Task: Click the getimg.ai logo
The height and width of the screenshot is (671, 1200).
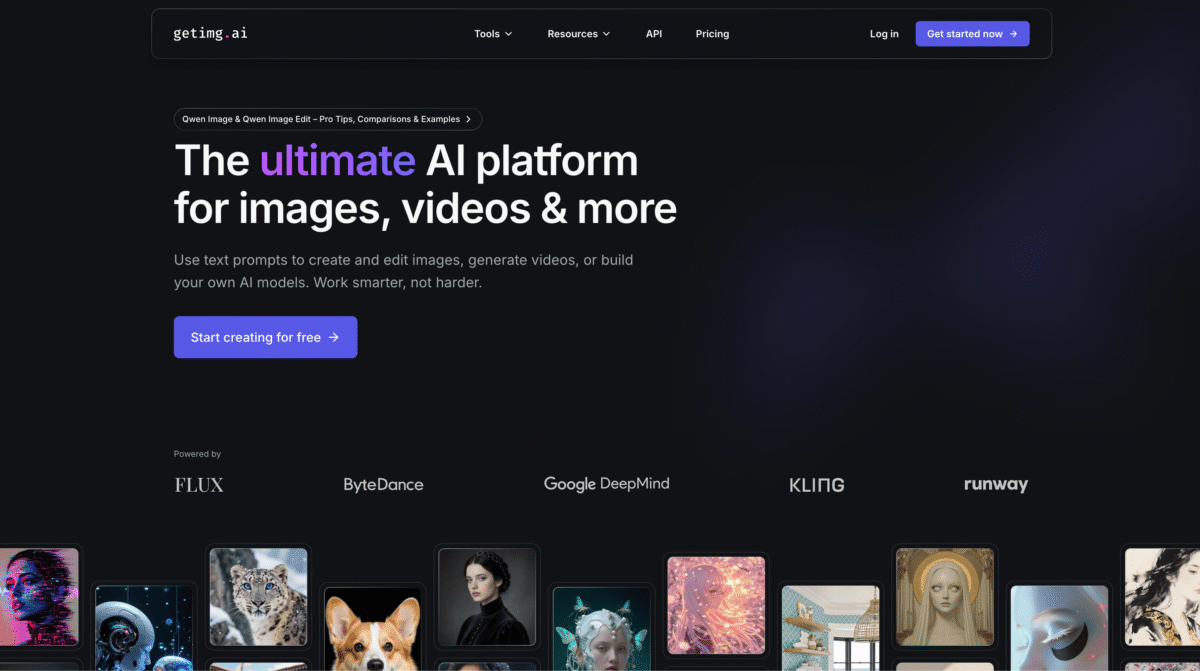Action: click(210, 33)
